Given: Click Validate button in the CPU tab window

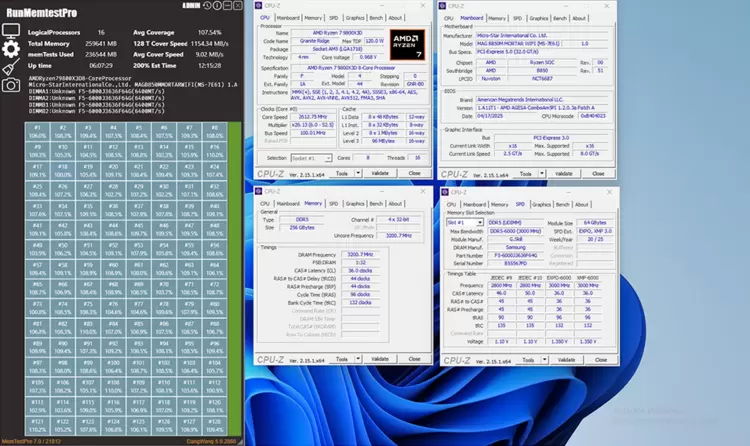Looking at the screenshot, I should click(378, 173).
